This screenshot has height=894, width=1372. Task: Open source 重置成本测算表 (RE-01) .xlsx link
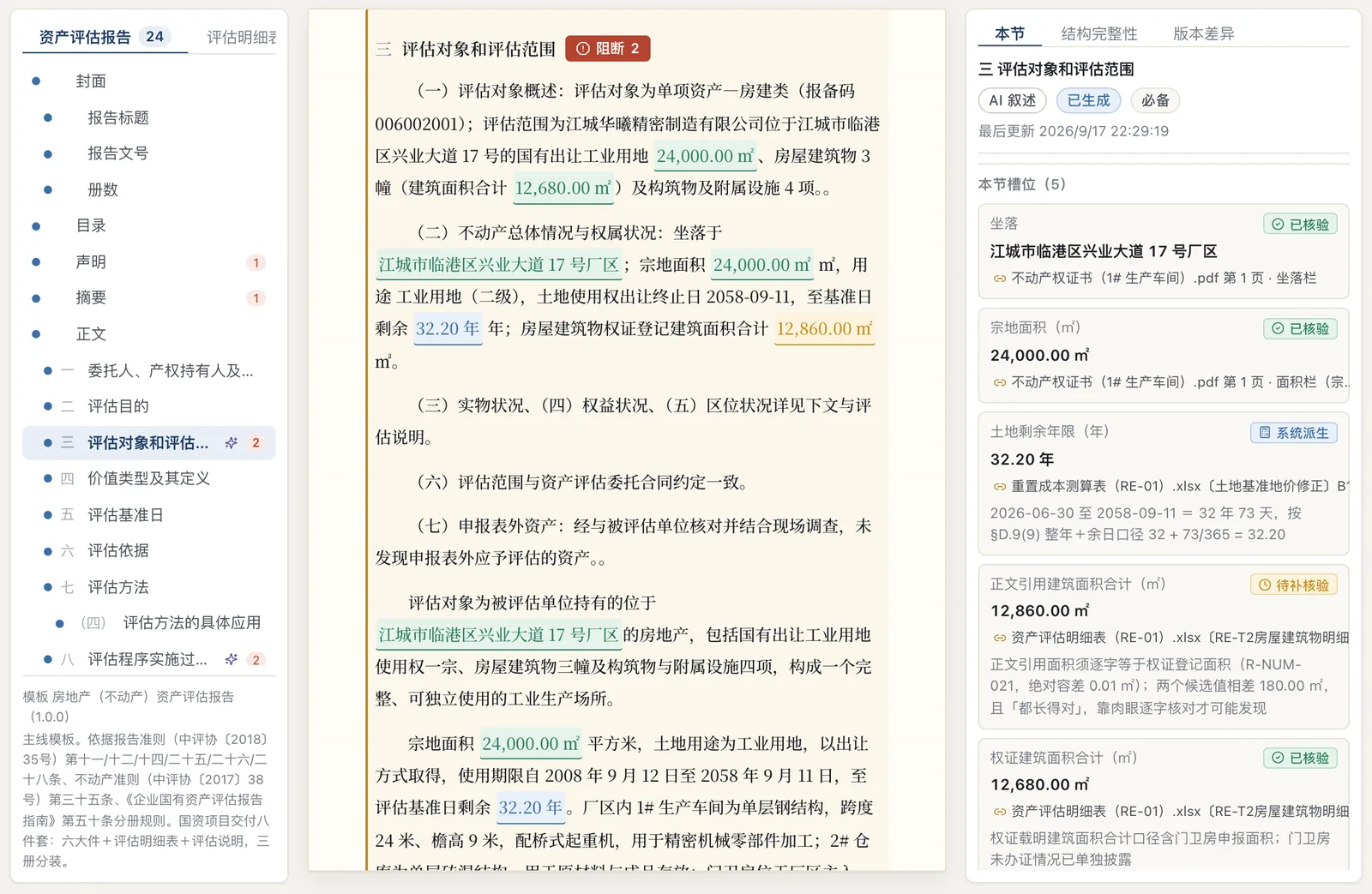(1179, 487)
